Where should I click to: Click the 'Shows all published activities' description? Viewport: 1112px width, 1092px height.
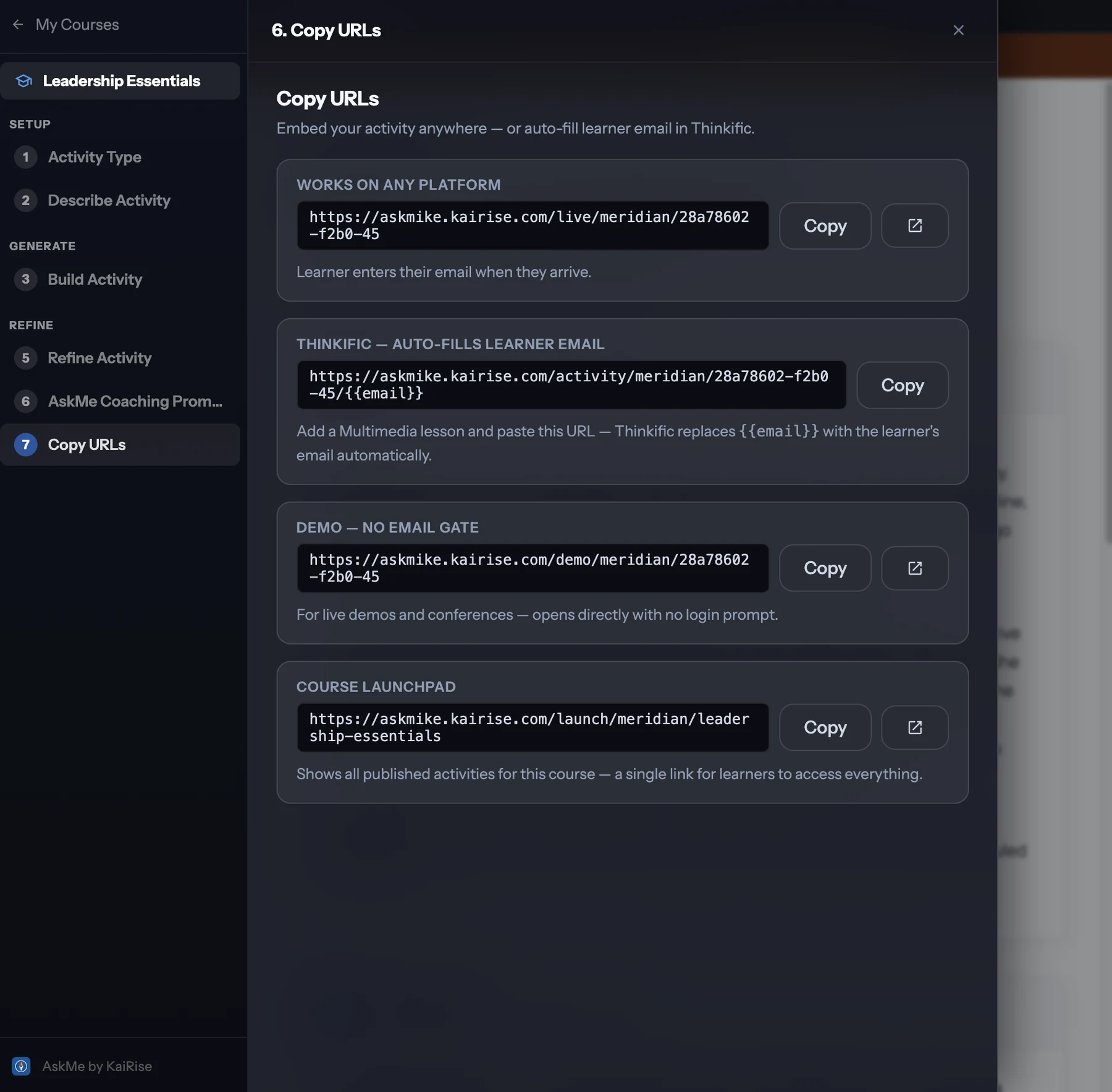(609, 774)
